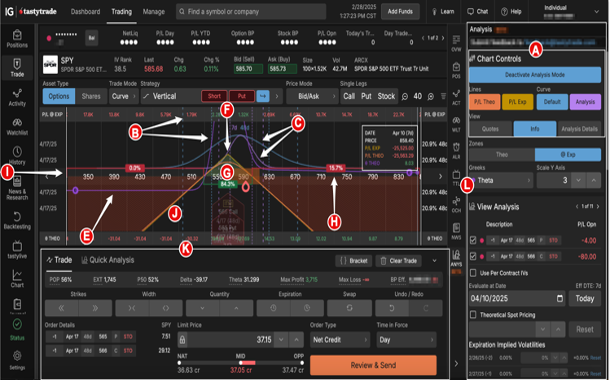Viewport: 610px width, 380px height.
Task: Open the tastylive sidebar icon
Action: [17, 250]
